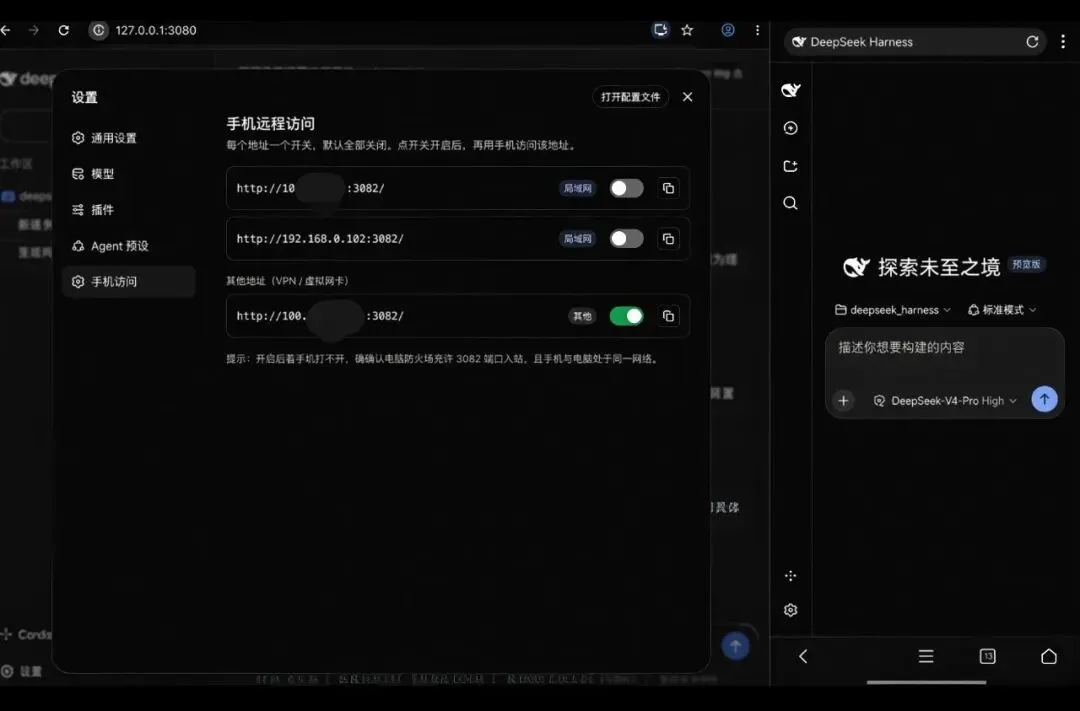This screenshot has width=1080, height=711.
Task: Open the 标准模式 mode dropdown
Action: (1002, 310)
